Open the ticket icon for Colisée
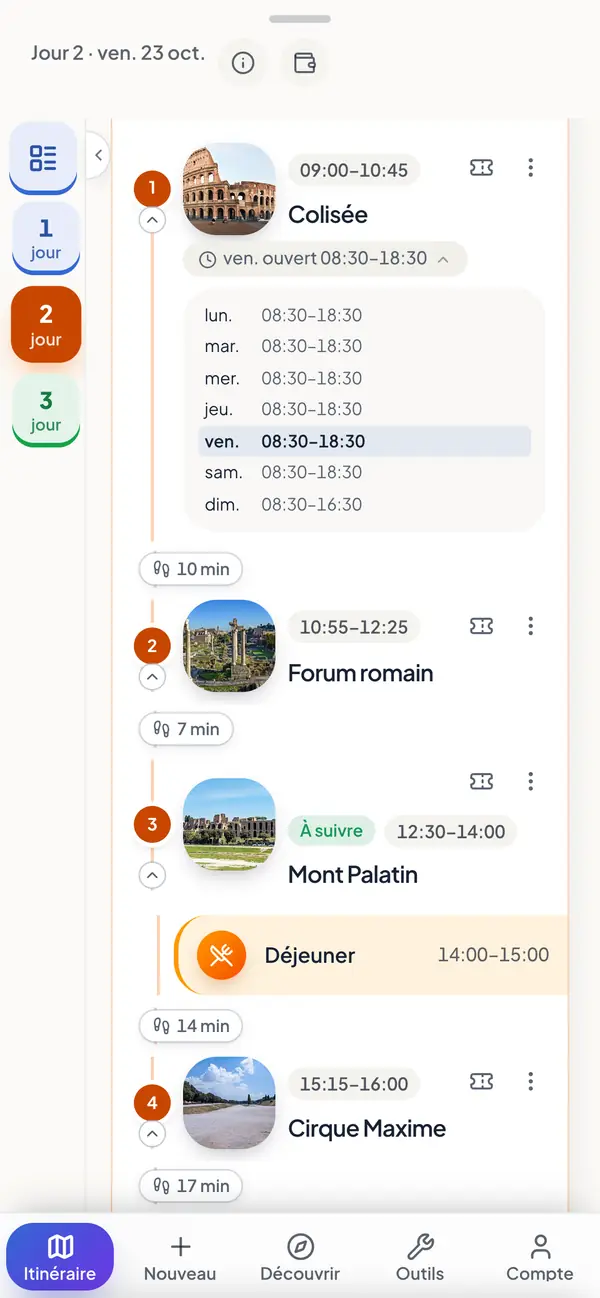This screenshot has height=1298, width=600. [482, 168]
